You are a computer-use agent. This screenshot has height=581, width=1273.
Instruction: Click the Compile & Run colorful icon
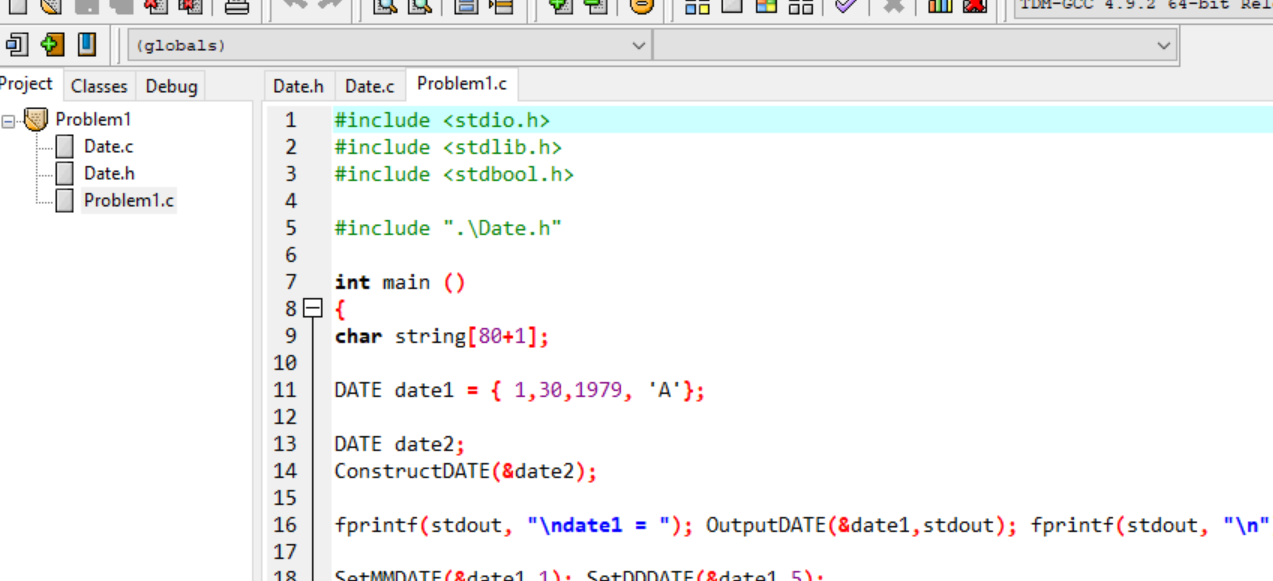tap(766, 6)
